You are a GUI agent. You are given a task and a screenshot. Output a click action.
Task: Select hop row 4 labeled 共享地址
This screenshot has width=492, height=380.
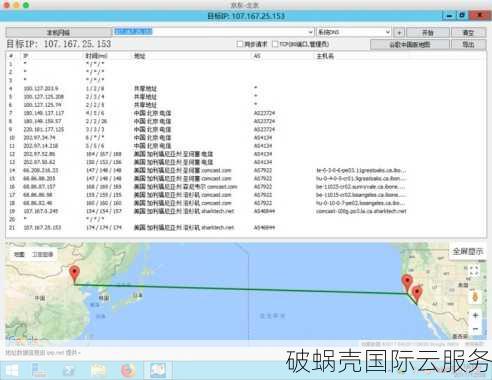pyautogui.click(x=246, y=88)
